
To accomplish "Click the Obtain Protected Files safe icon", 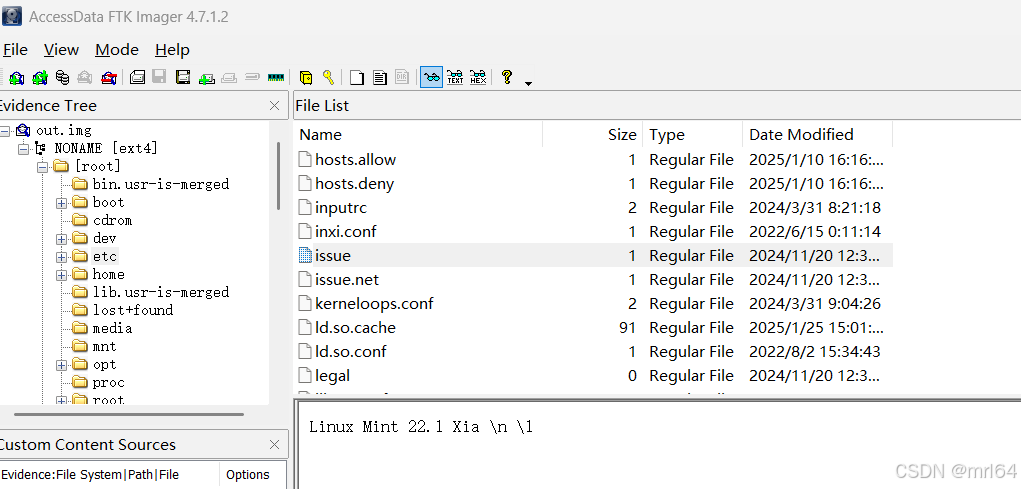I will (306, 78).
